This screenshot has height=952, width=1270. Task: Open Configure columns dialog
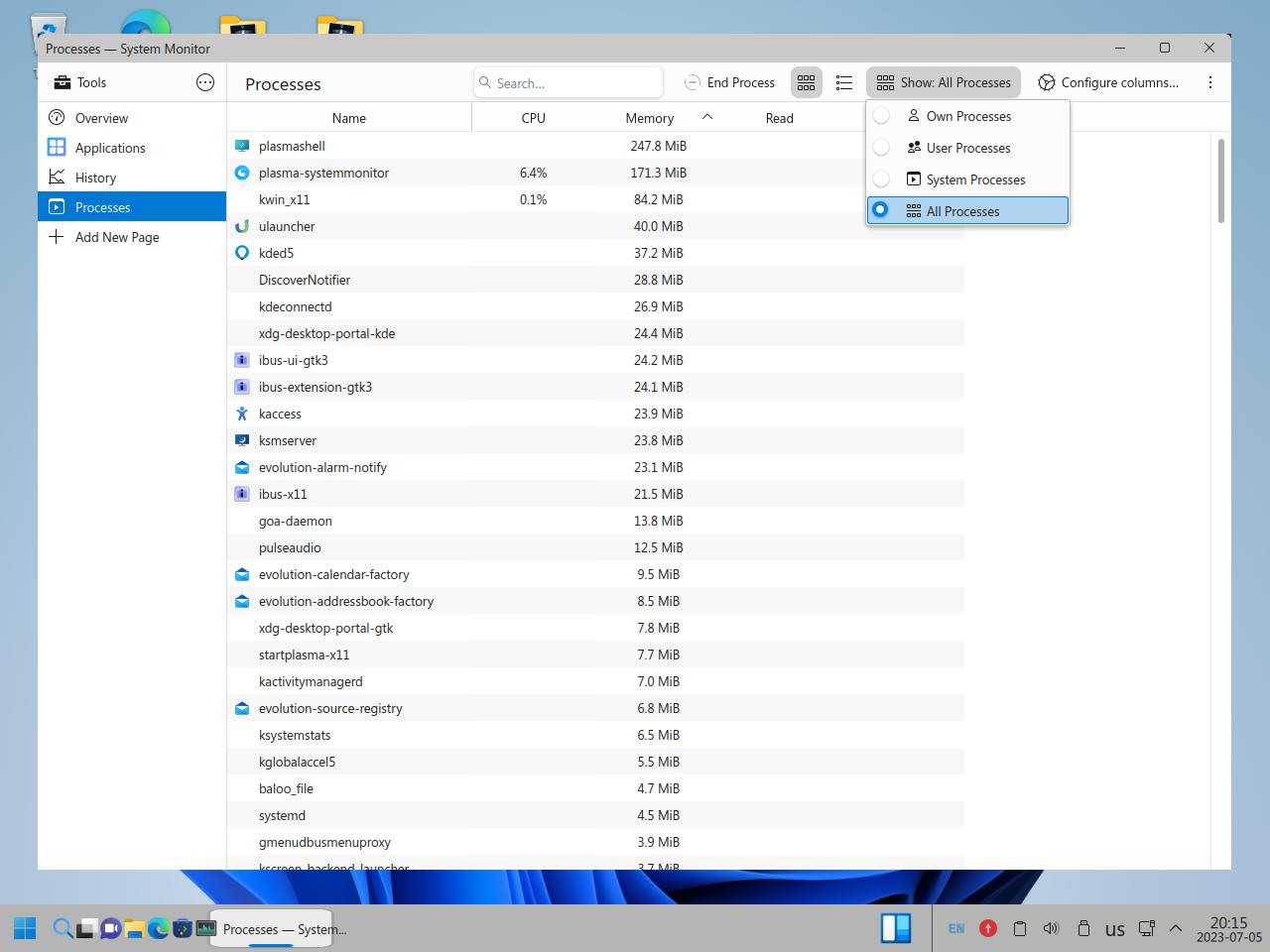click(1108, 82)
